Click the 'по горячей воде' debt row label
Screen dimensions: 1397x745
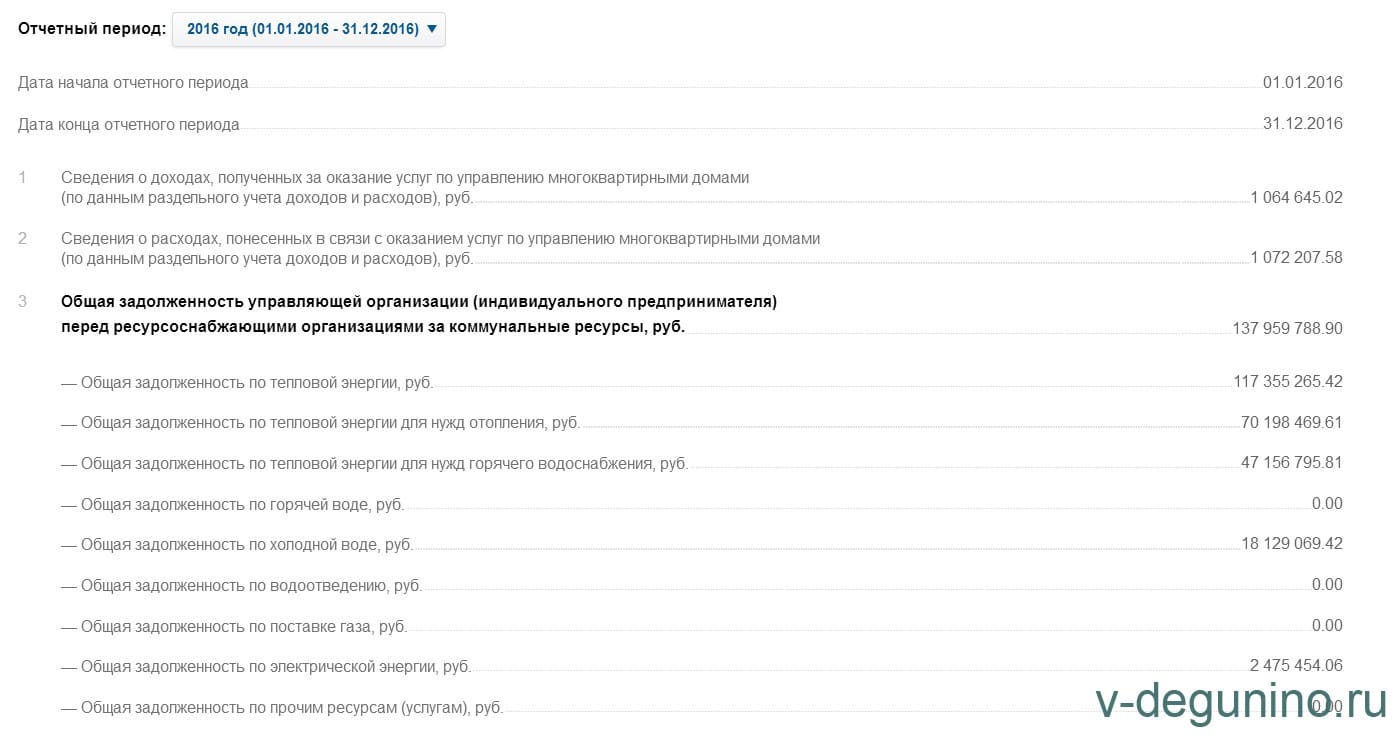[x=232, y=504]
